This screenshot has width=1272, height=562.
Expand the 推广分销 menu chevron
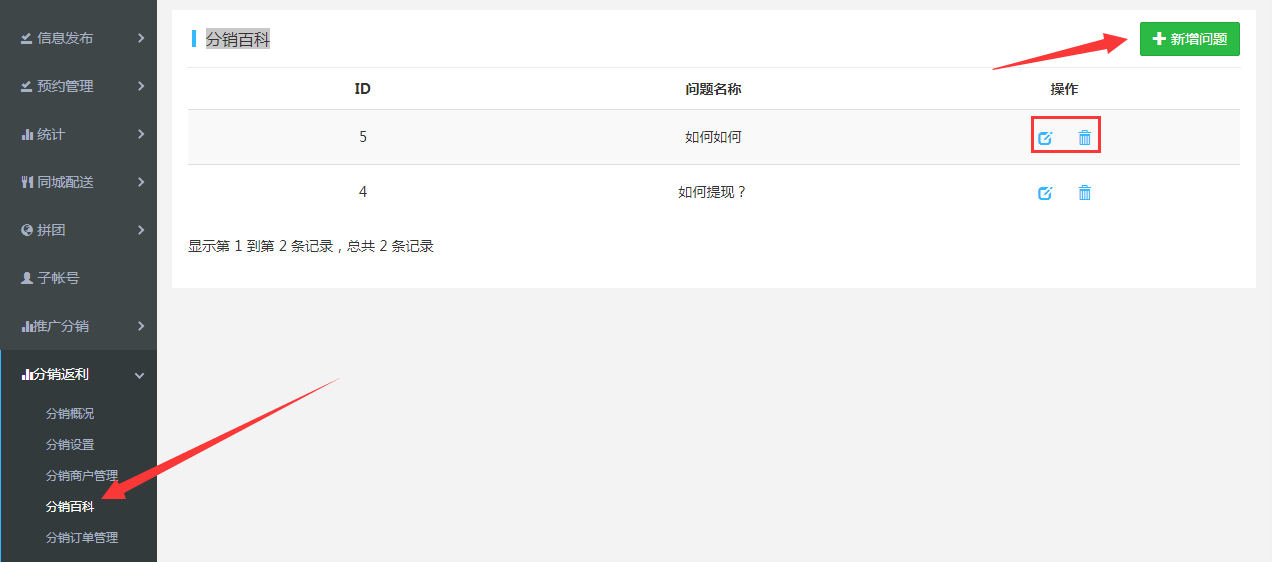click(141, 326)
